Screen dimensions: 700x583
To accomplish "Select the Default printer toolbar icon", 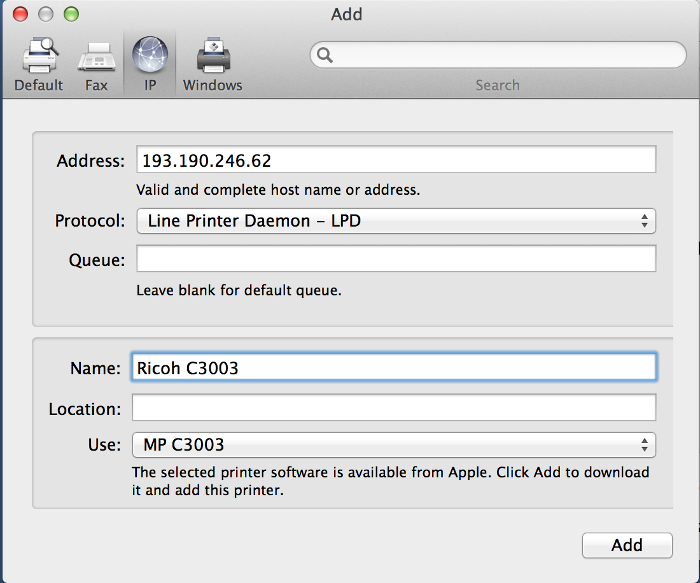I will [39, 64].
